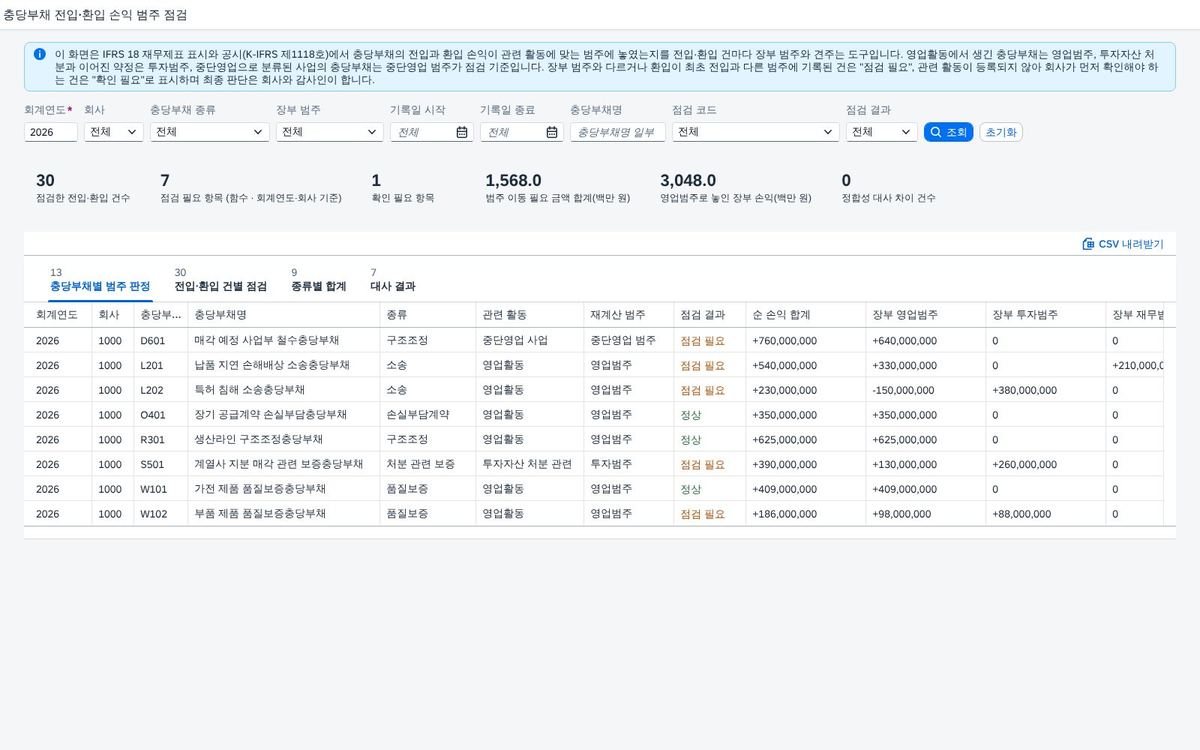Switch to the 충당부채별 범주 판정 tab
Image resolution: width=1200 pixels, height=750 pixels.
pos(100,280)
